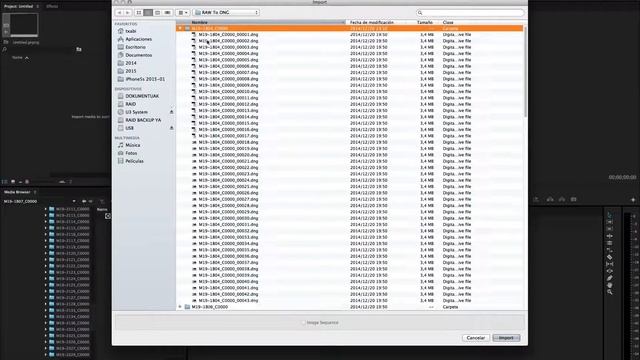Open the iPhone5s 2015-01 sidebar folder
The width and height of the screenshot is (640, 360).
click(145, 79)
